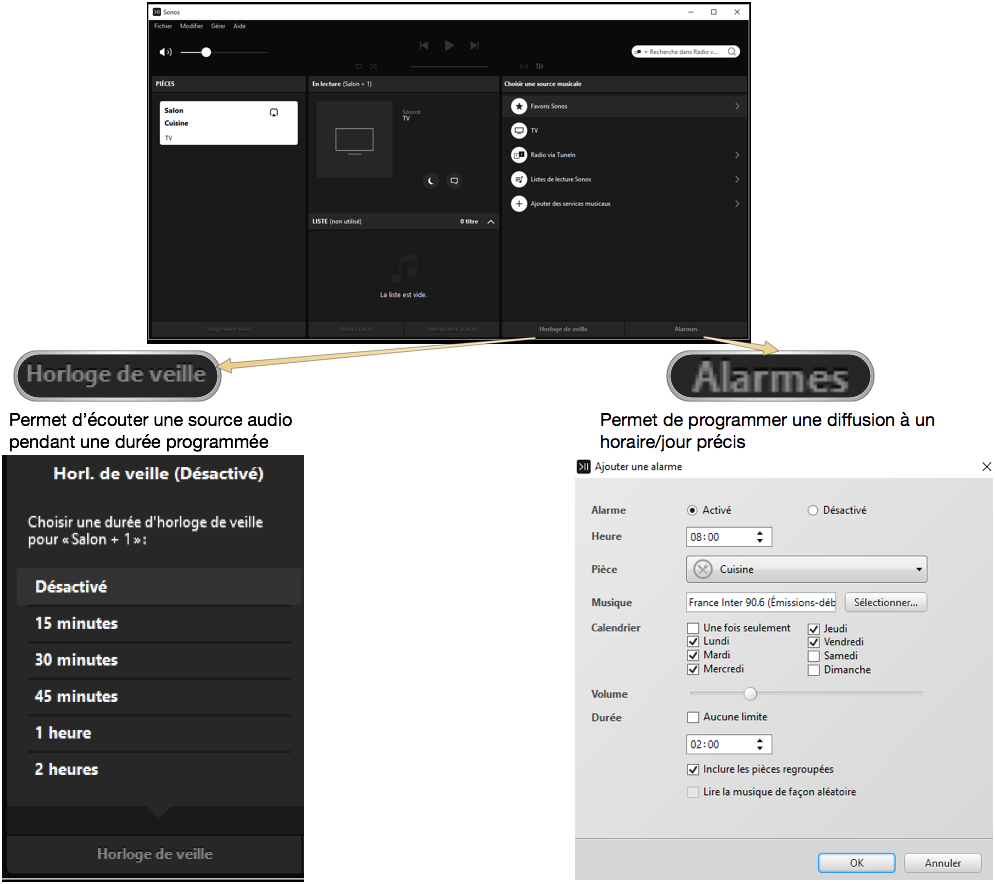Select the TV source icon

[519, 131]
